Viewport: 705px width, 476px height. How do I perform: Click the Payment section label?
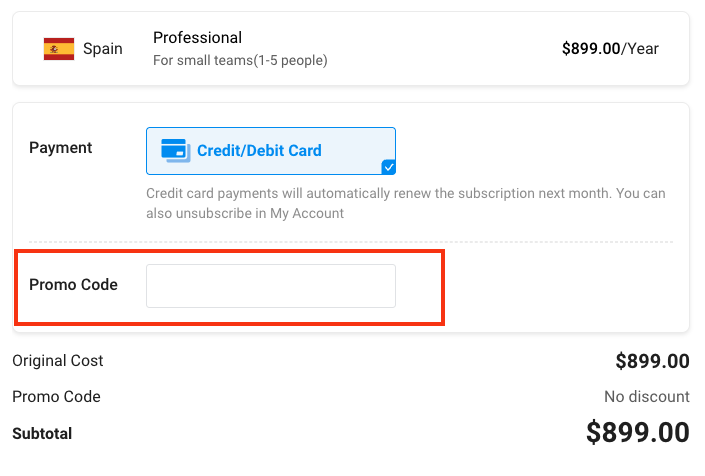coord(61,147)
